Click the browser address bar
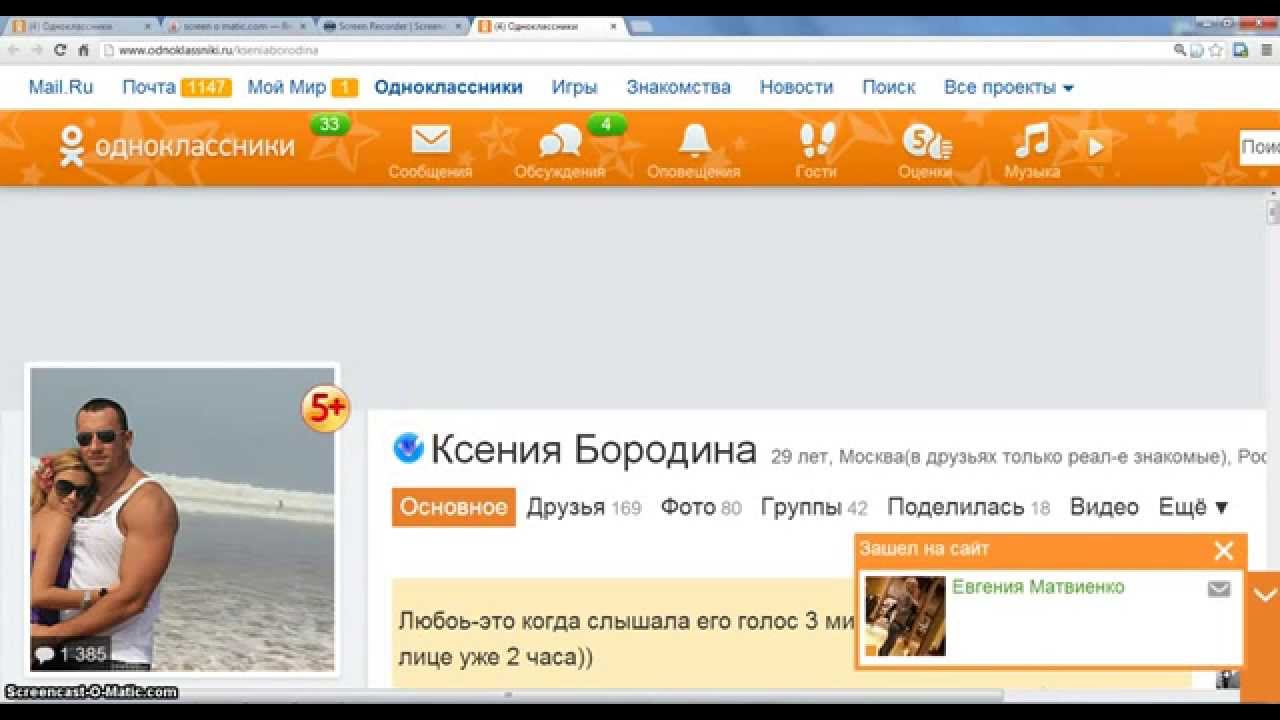The image size is (1280, 720). click(640, 50)
